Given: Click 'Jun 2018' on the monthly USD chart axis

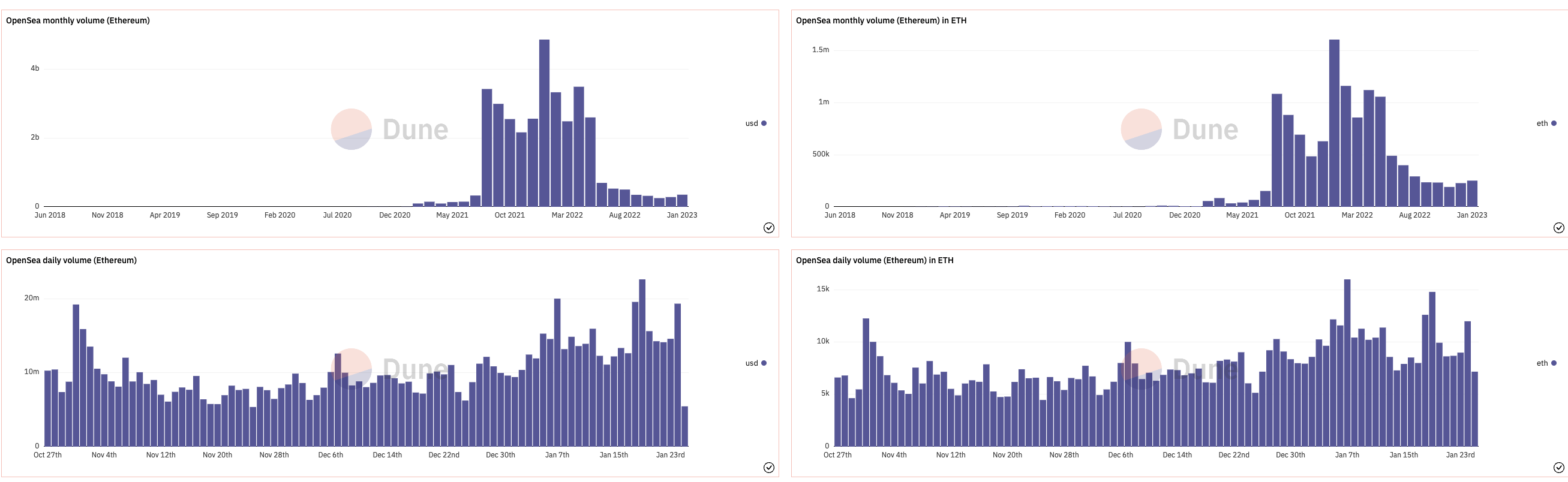Looking at the screenshot, I should [50, 215].
